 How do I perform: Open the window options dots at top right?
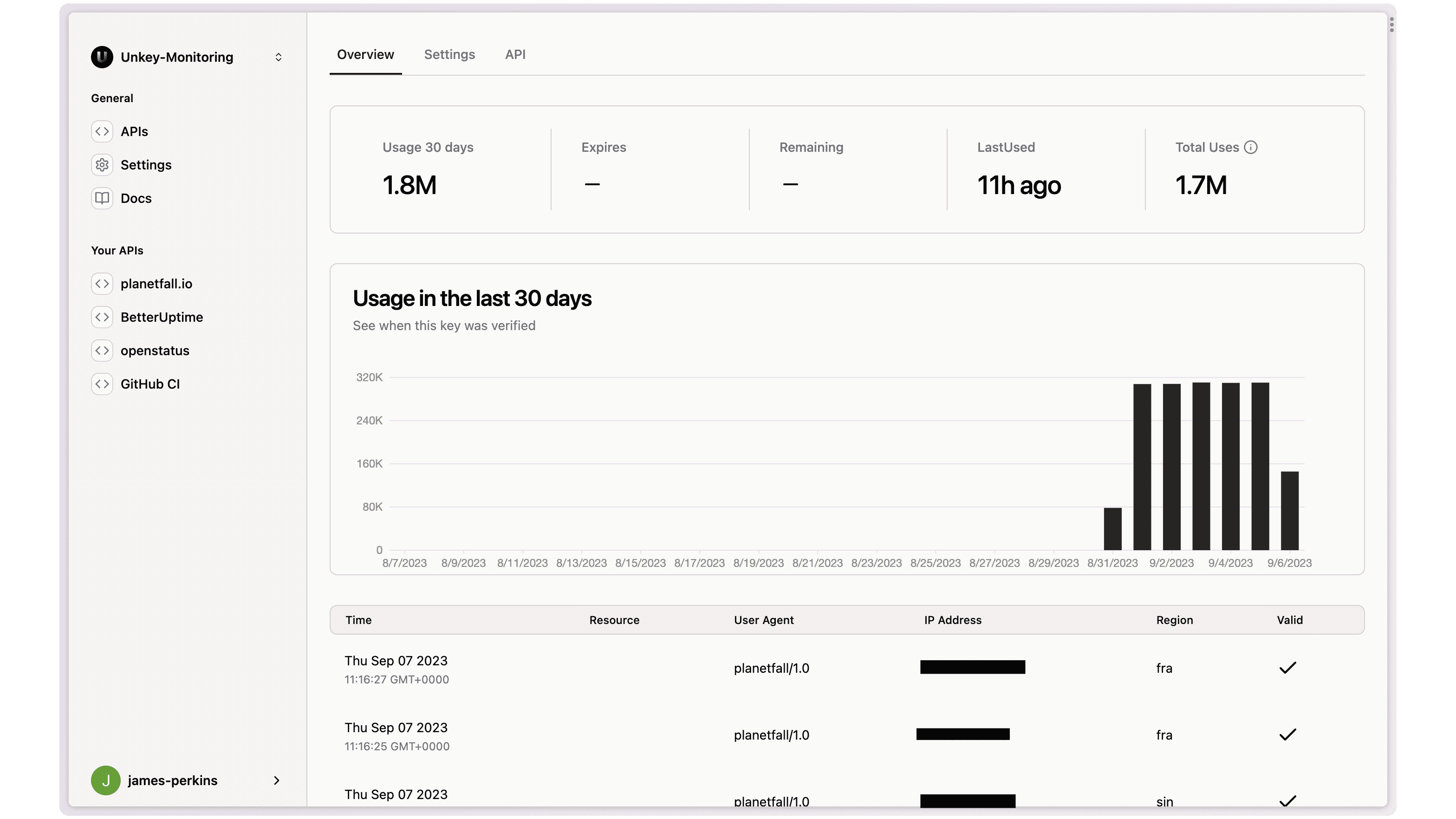[x=1391, y=25]
